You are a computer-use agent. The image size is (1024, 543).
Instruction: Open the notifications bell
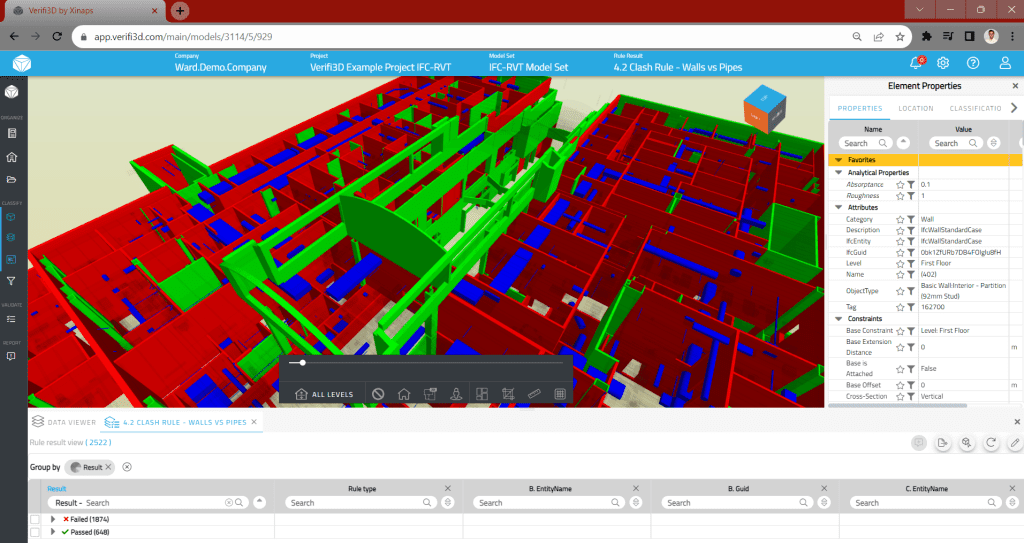(916, 63)
